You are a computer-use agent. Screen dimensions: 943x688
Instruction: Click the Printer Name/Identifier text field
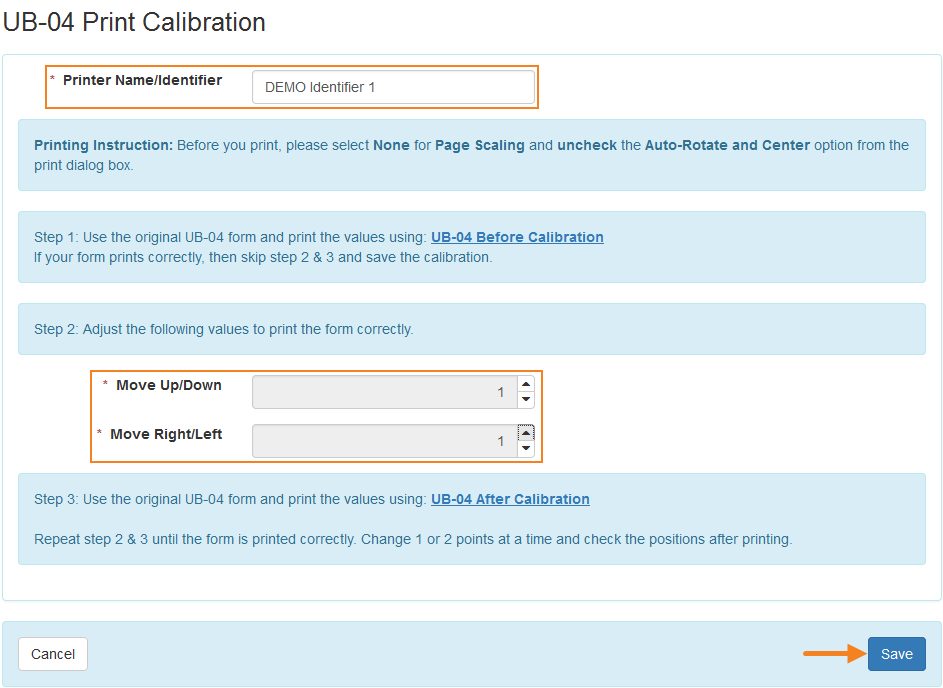point(393,87)
